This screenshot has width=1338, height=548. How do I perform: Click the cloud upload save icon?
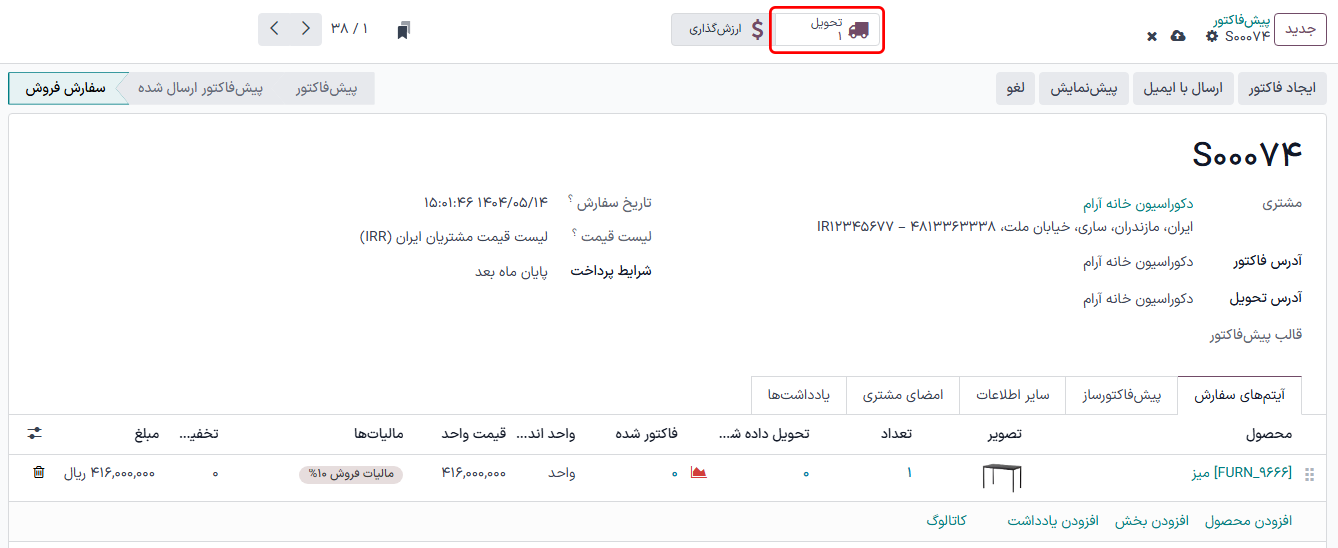(1178, 36)
